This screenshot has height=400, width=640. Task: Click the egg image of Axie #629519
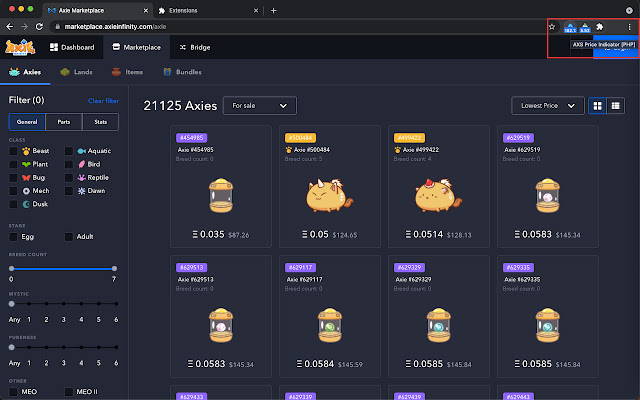click(x=547, y=196)
